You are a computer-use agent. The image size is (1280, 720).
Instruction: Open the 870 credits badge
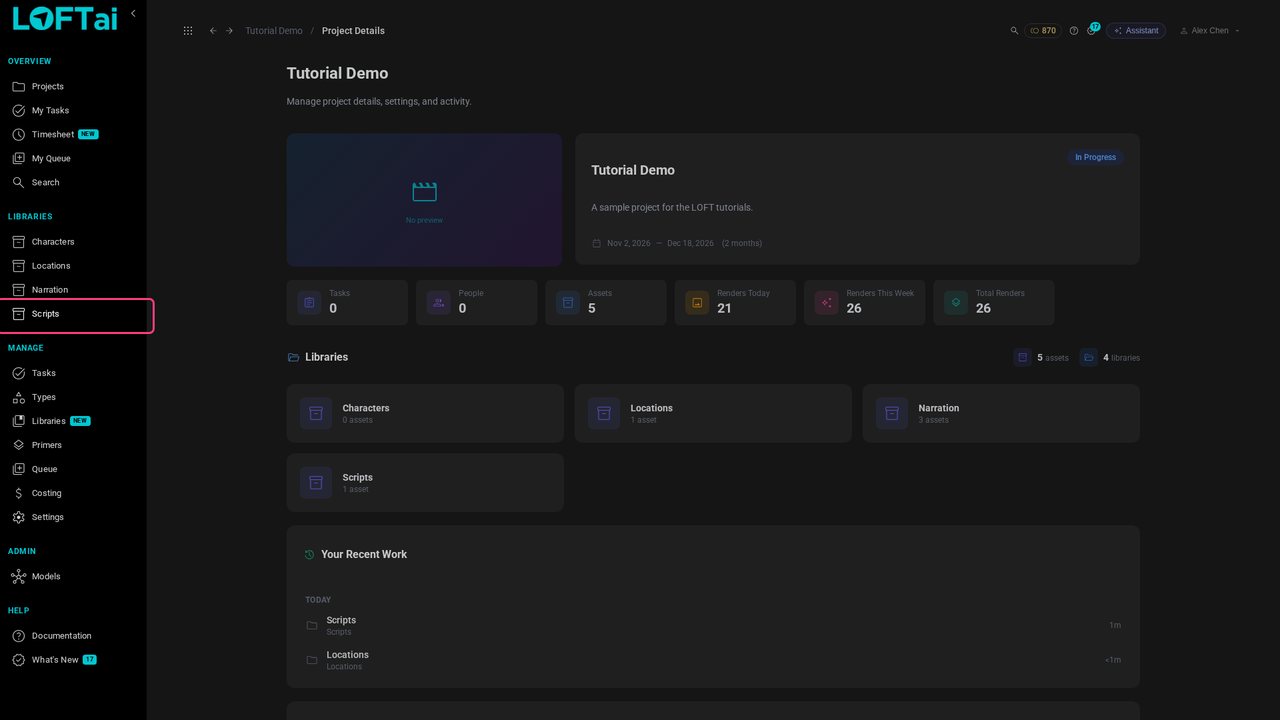(1042, 31)
